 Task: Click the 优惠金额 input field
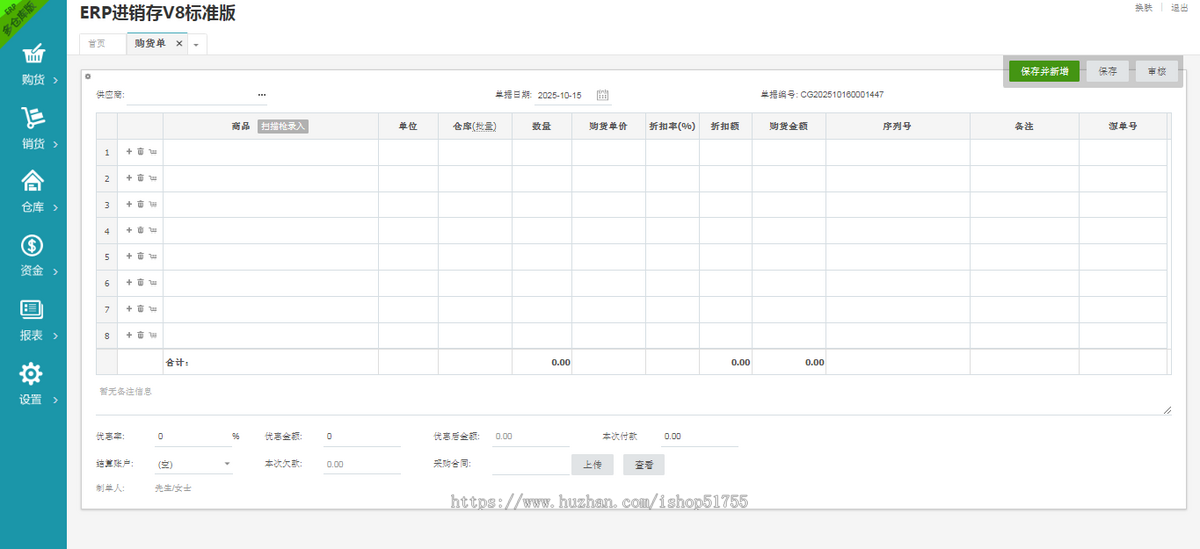pos(361,437)
